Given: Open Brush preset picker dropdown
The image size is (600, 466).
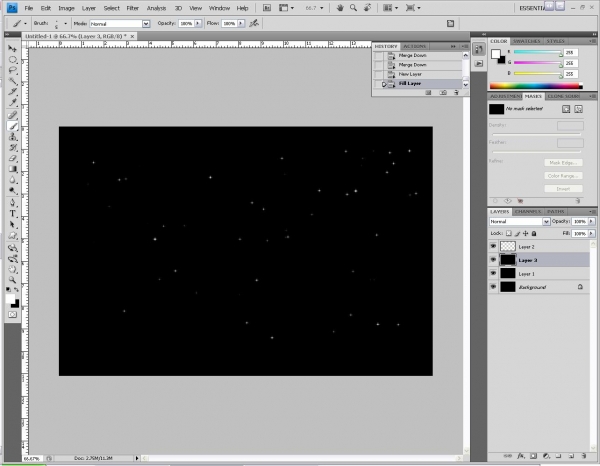Looking at the screenshot, I should 65,24.
